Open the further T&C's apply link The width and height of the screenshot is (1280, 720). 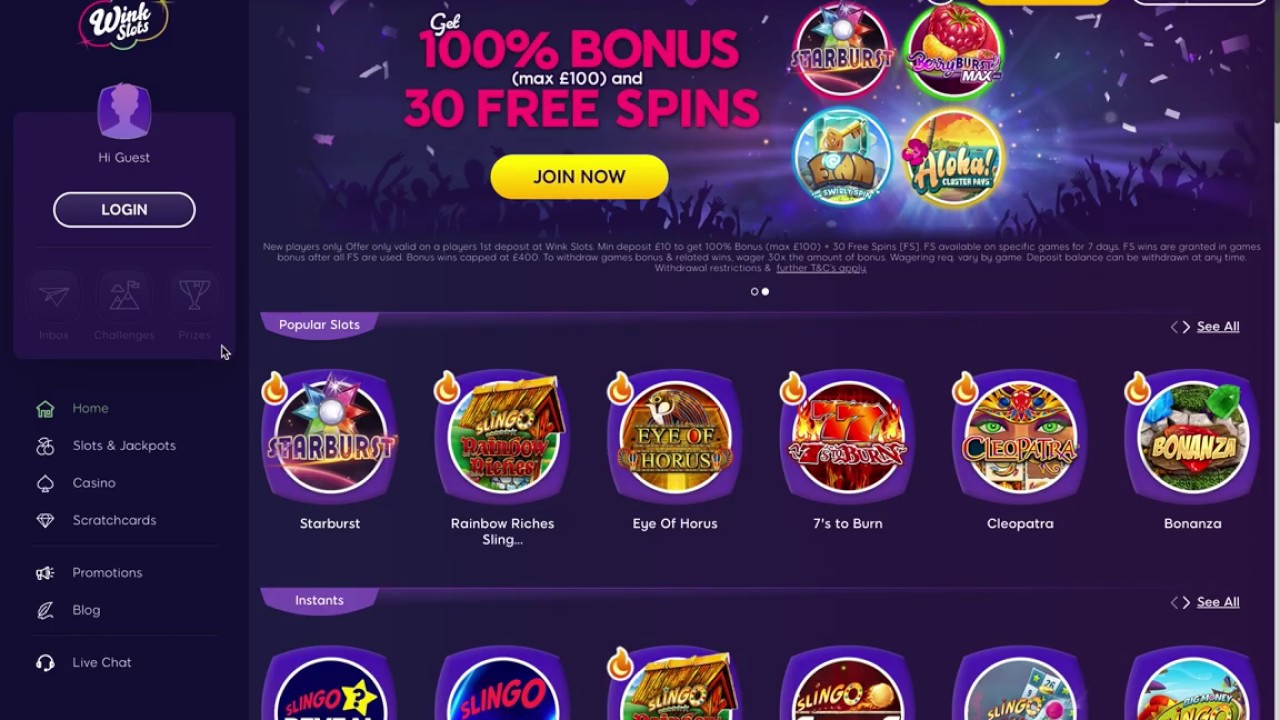pos(821,268)
